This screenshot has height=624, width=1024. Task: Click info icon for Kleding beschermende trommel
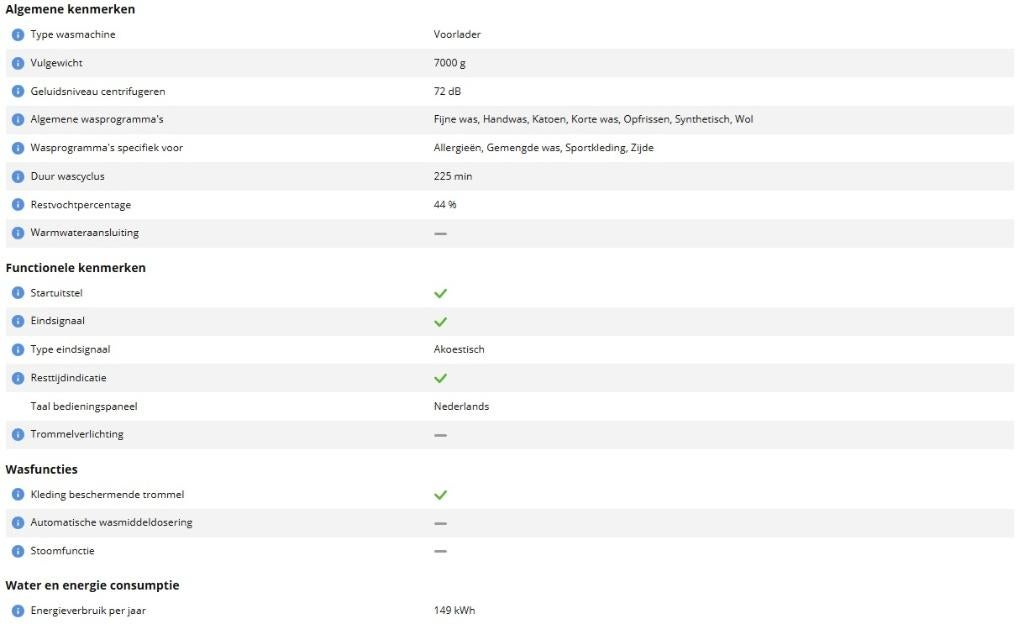pyautogui.click(x=18, y=495)
